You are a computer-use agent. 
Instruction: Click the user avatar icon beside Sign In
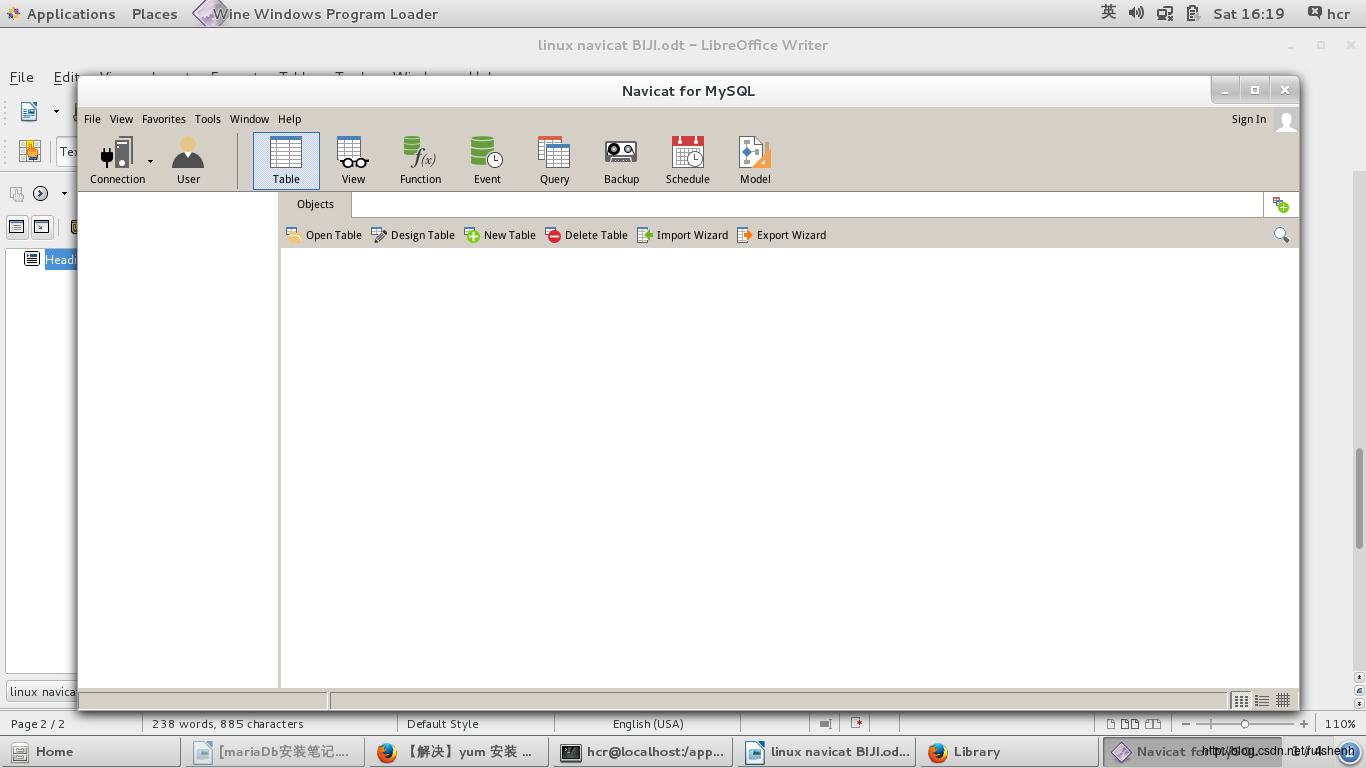pyautogui.click(x=1286, y=121)
